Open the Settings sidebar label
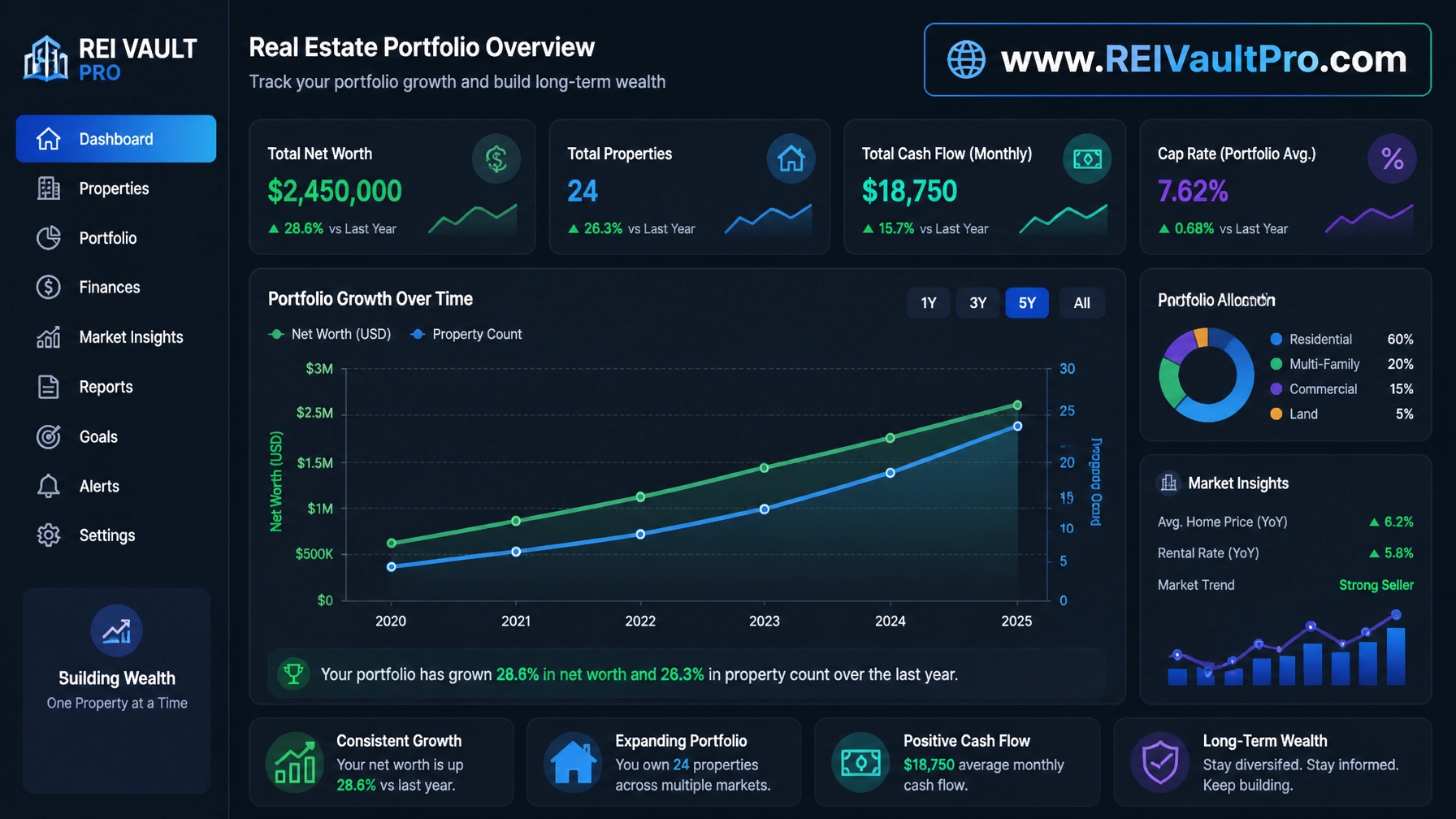 (107, 535)
